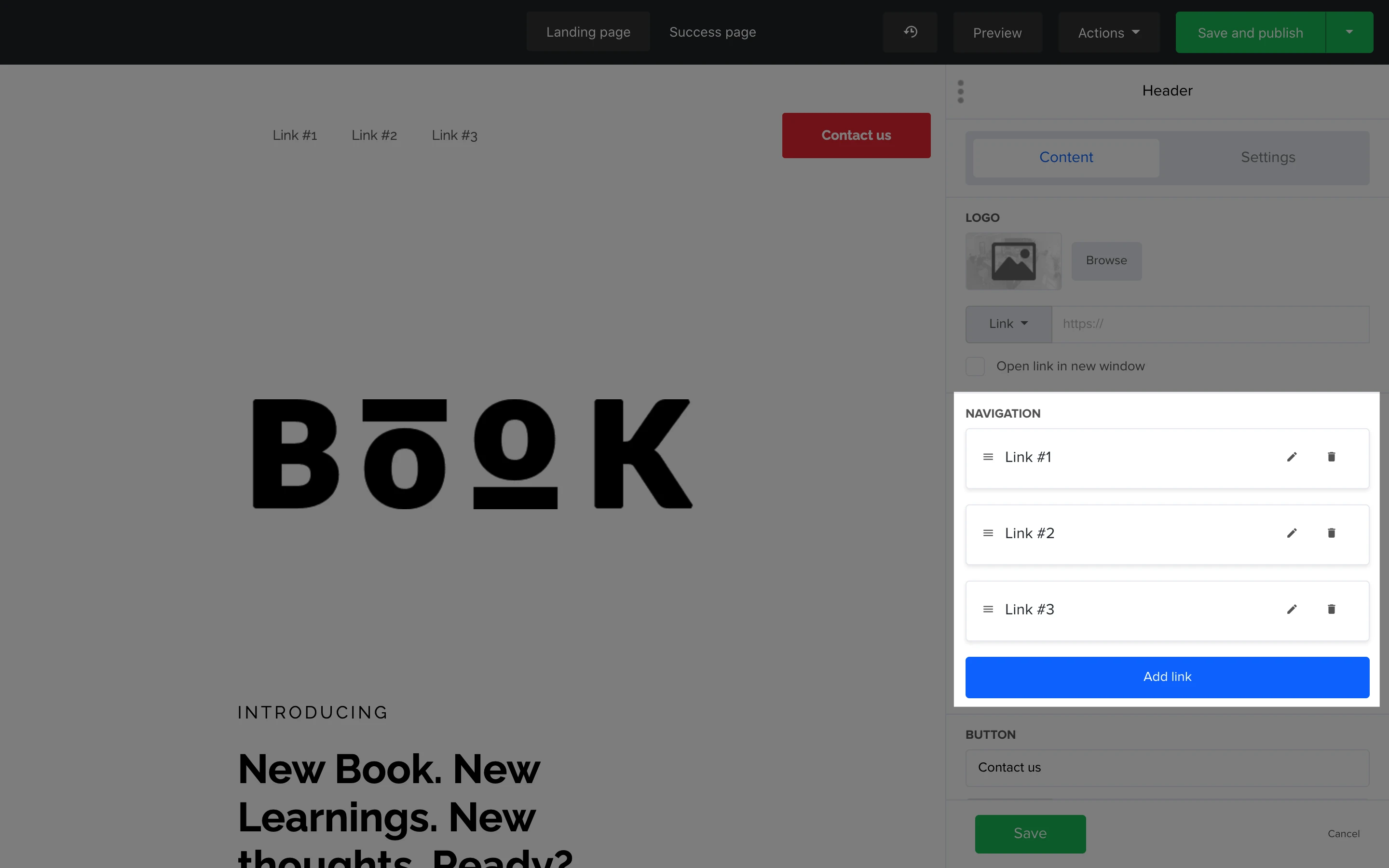Open the logo Link type dropdown
Viewport: 1389px width, 868px height.
click(1008, 324)
